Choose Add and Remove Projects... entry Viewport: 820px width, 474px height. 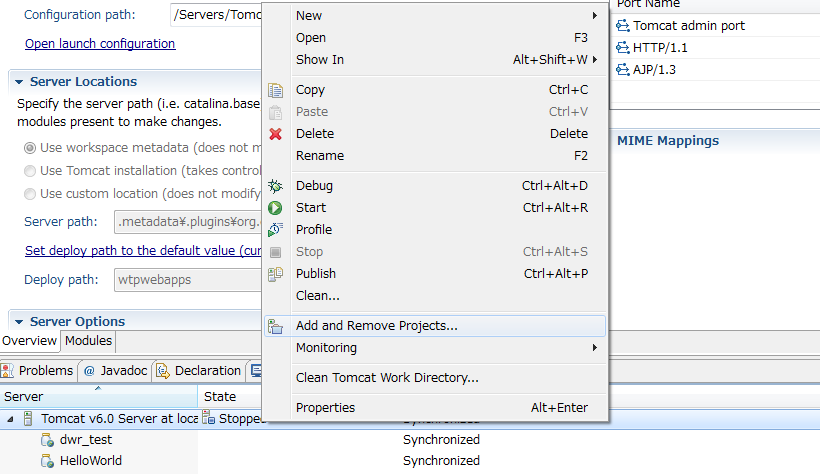(x=435, y=326)
